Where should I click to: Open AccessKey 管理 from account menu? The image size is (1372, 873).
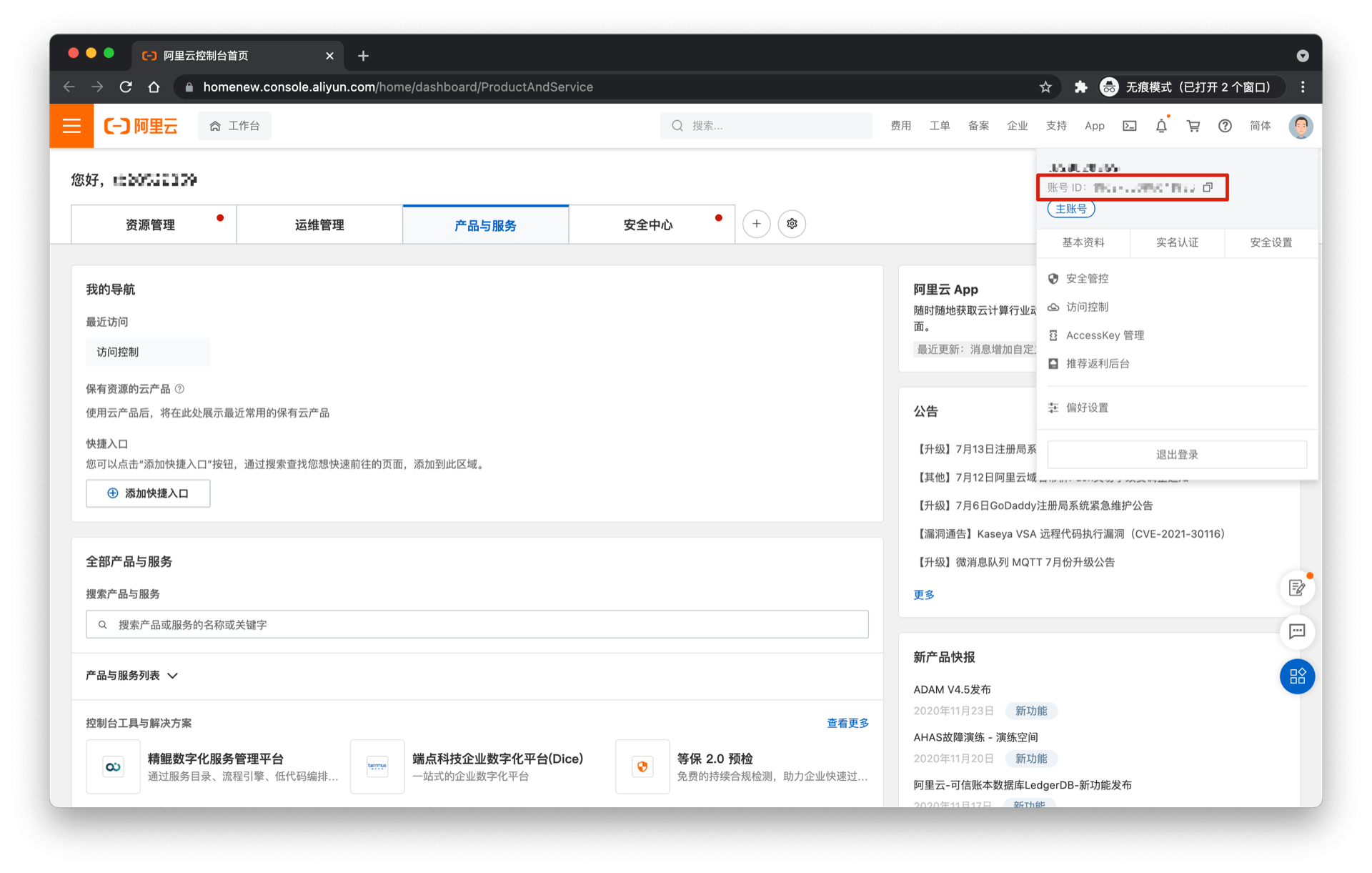coord(1105,335)
